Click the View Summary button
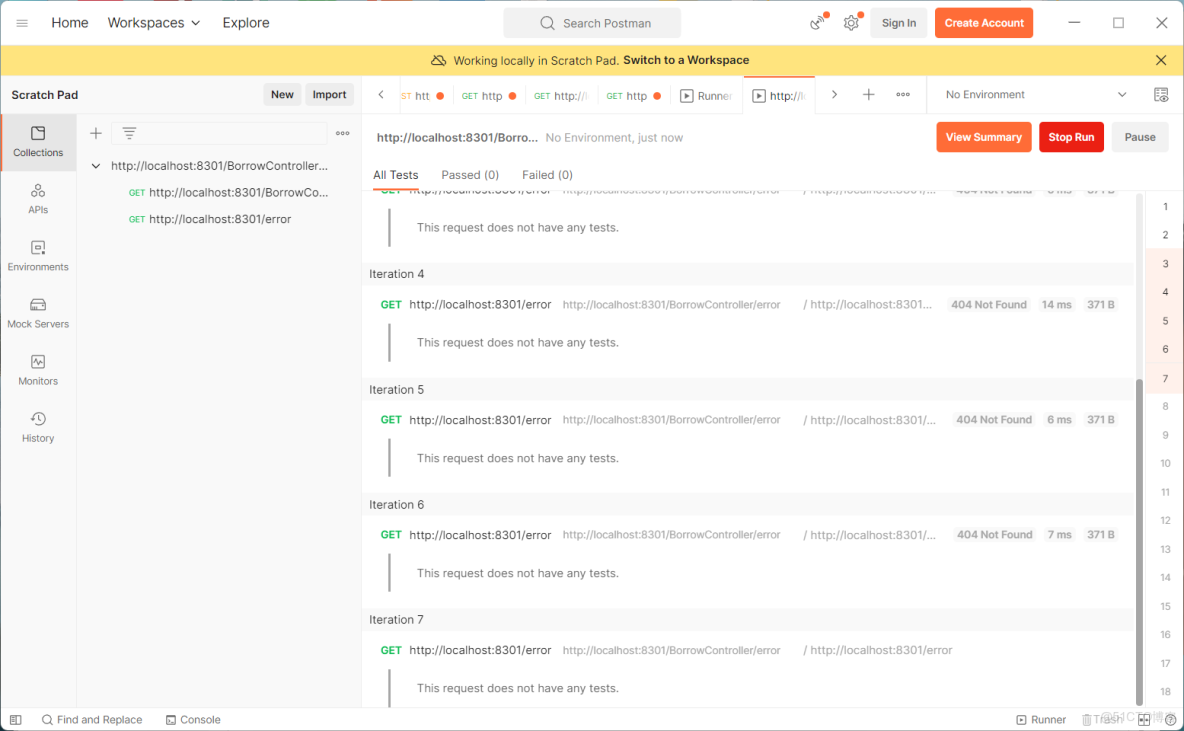Viewport: 1184px width, 731px height. click(983, 137)
